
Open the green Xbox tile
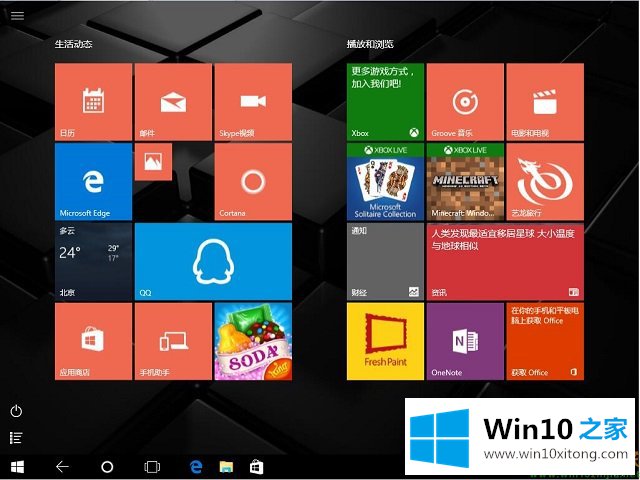[385, 102]
